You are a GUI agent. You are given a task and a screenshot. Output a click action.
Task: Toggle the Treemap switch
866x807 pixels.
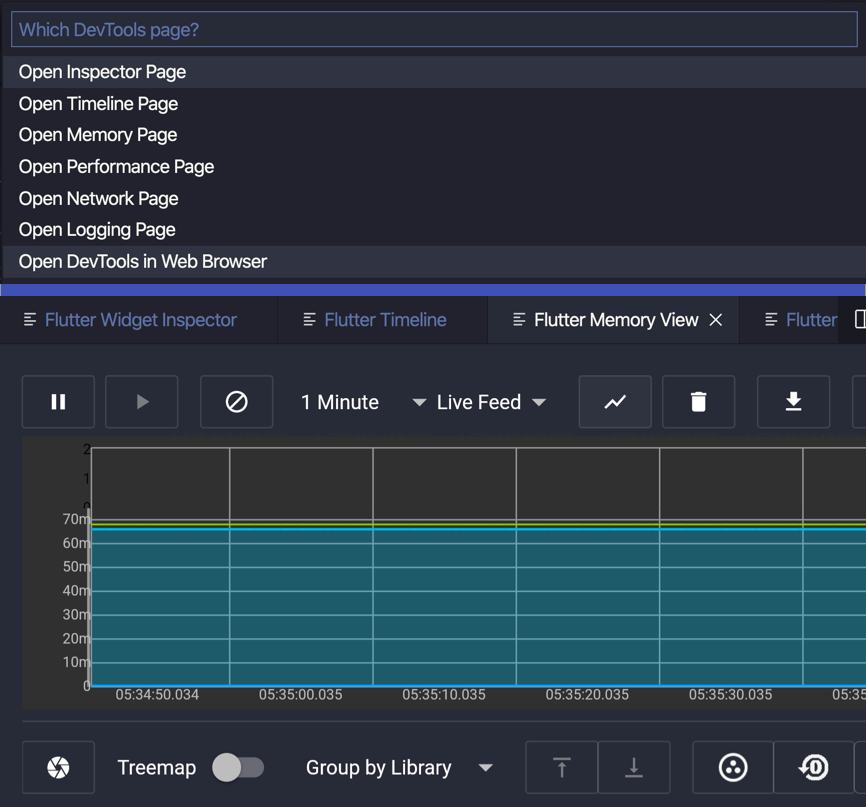(x=238, y=767)
